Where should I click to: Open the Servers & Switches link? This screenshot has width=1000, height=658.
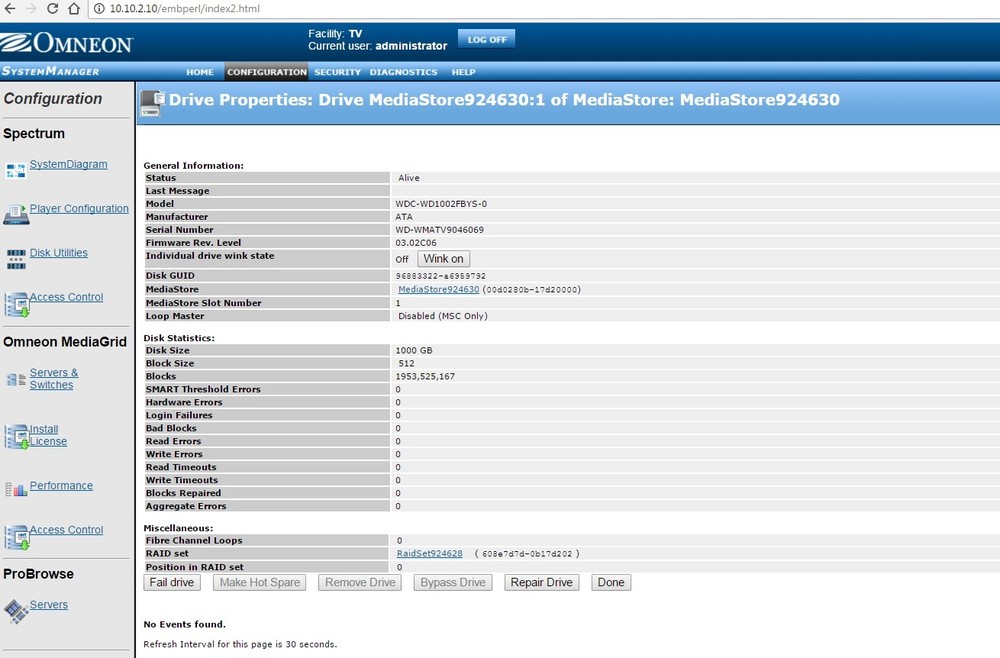pyautogui.click(x=54, y=379)
